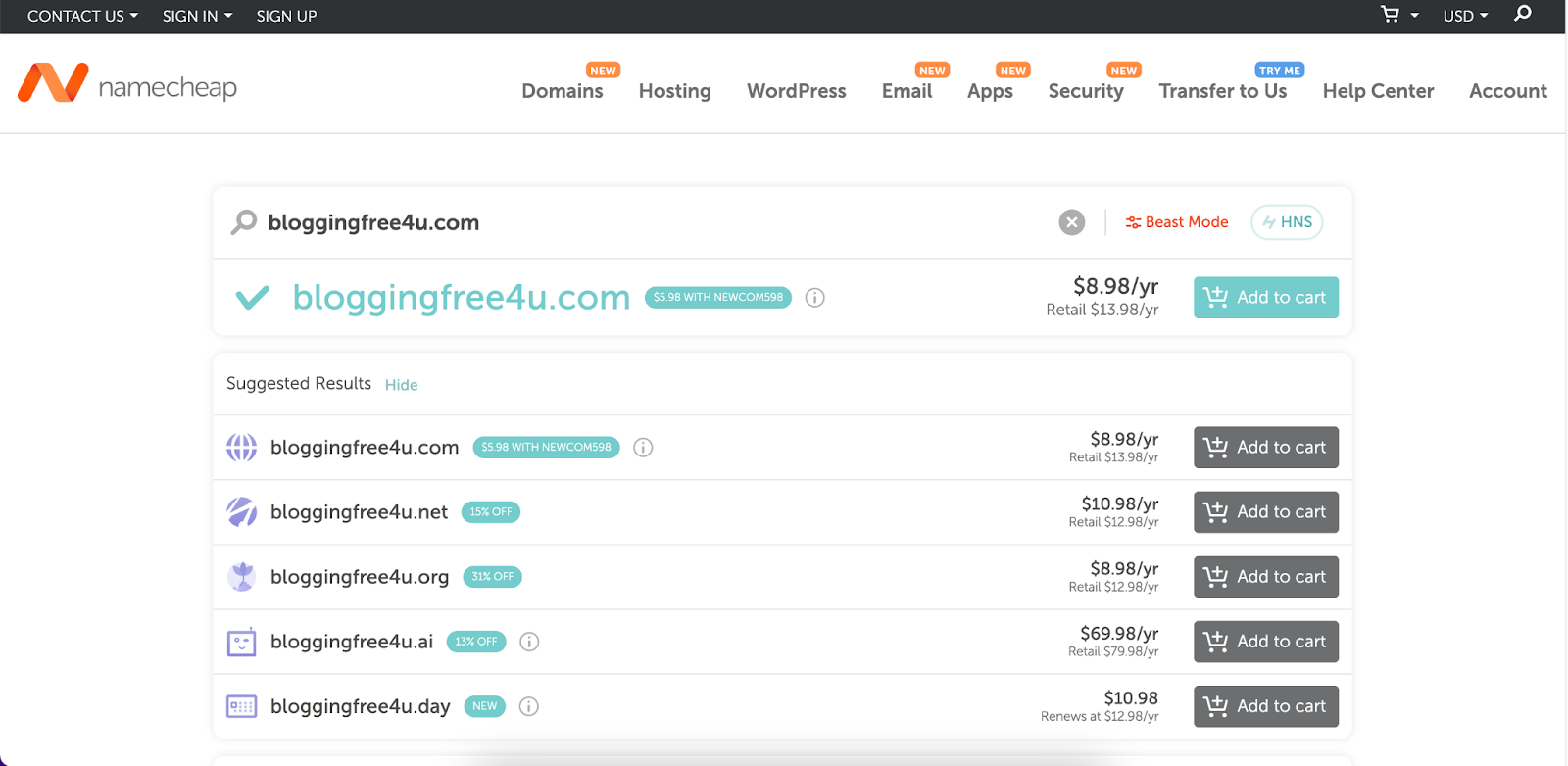Click the domain search input field
The image size is (1568, 766).
coord(657,222)
